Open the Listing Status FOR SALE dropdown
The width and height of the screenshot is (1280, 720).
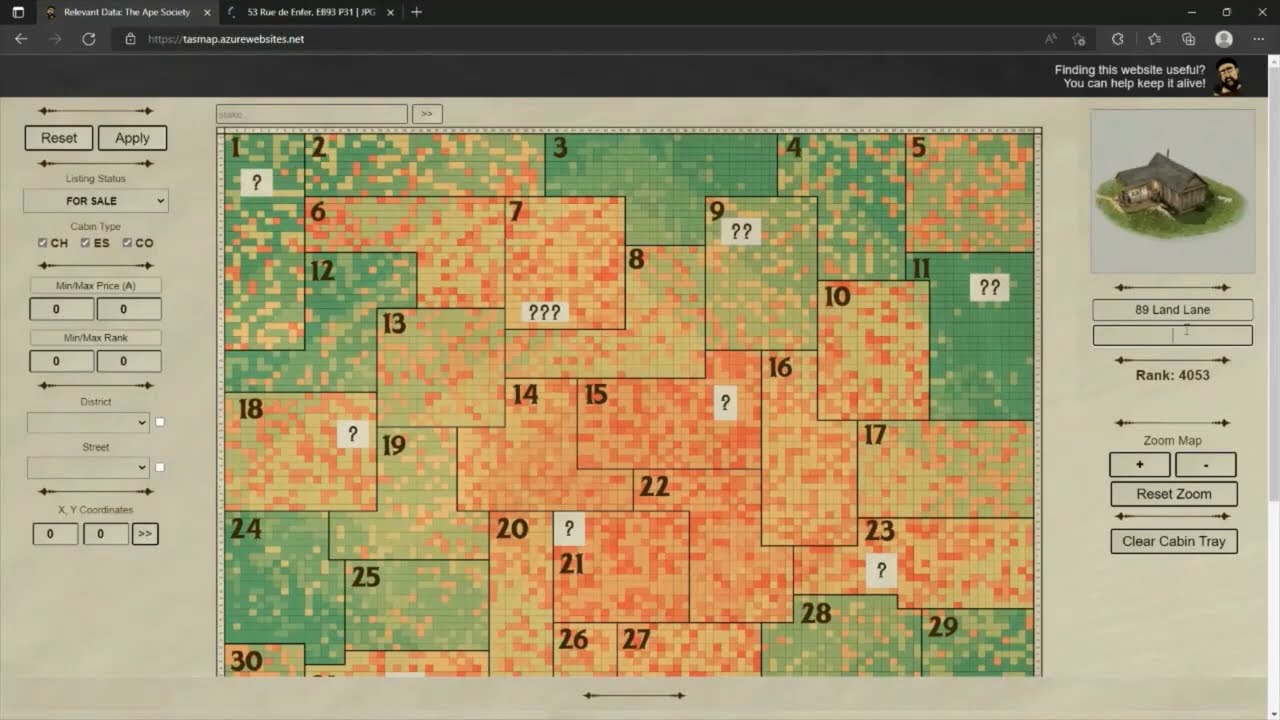[96, 201]
